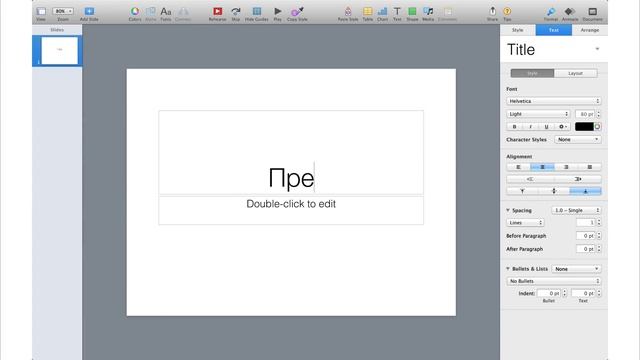The width and height of the screenshot is (640, 360).
Task: Open the Fonts panel
Action: (165, 11)
